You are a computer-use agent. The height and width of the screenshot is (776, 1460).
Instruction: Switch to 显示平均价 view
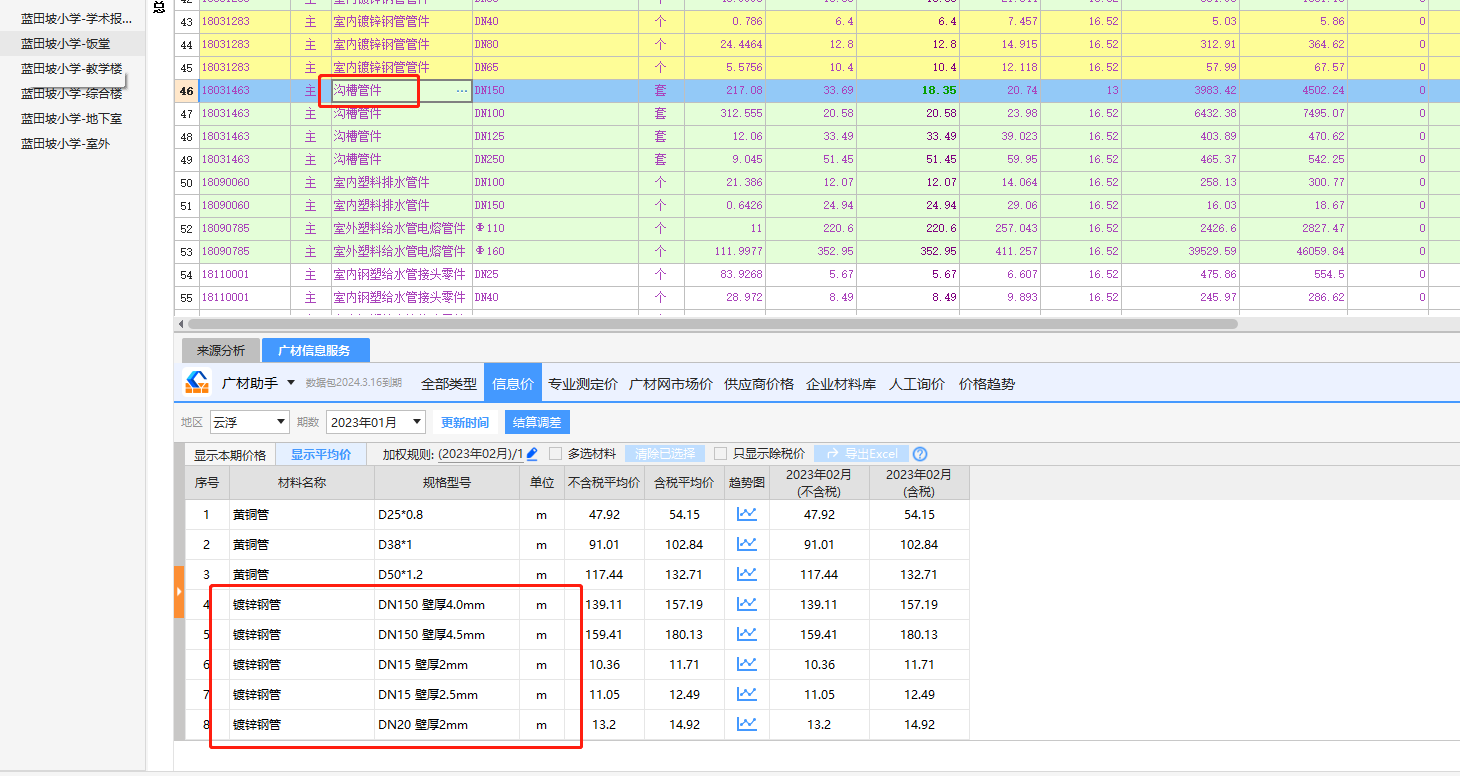[321, 454]
